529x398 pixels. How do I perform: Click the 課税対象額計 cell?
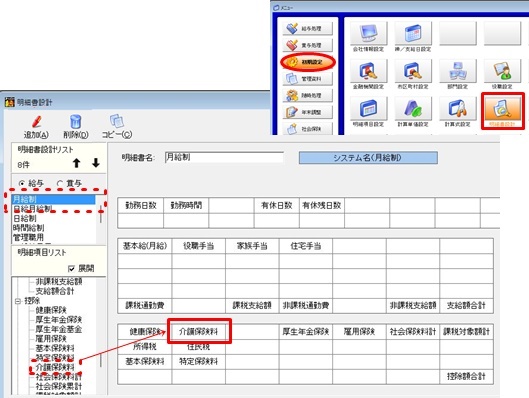[466, 332]
